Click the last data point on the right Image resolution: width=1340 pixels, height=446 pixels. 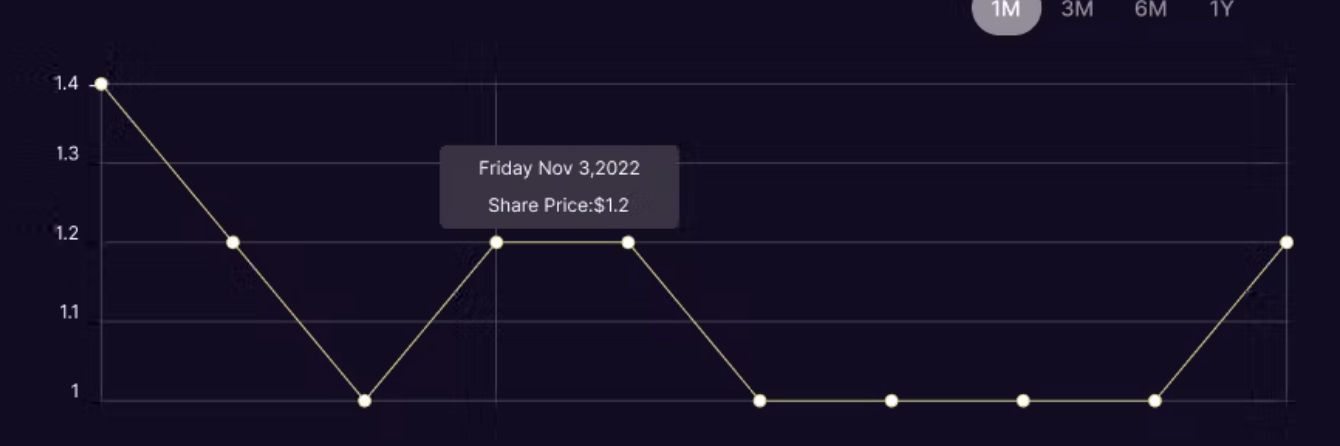[1287, 242]
